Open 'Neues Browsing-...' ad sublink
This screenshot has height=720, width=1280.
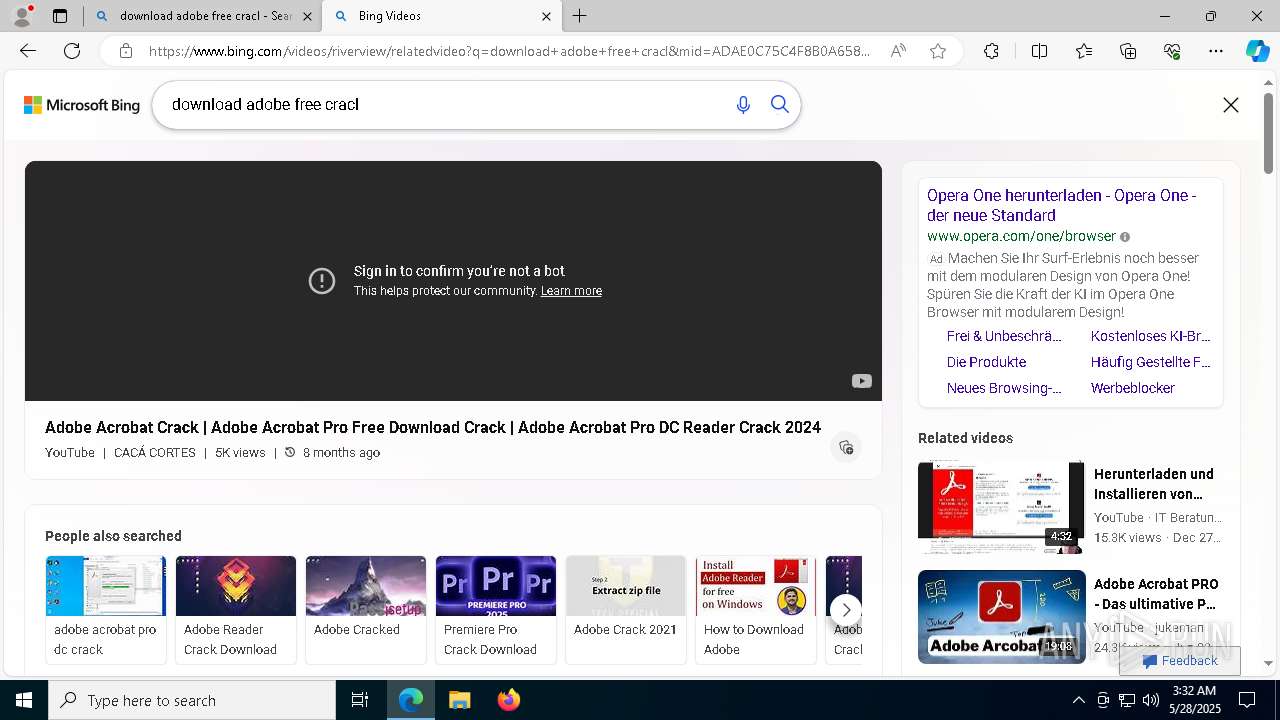(1004, 388)
